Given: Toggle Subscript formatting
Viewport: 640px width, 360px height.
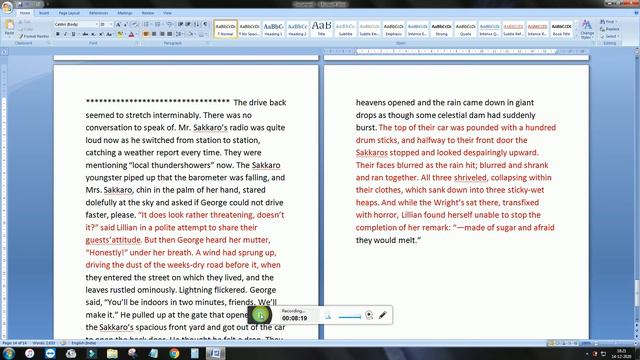Looking at the screenshot, I should tap(93, 34).
